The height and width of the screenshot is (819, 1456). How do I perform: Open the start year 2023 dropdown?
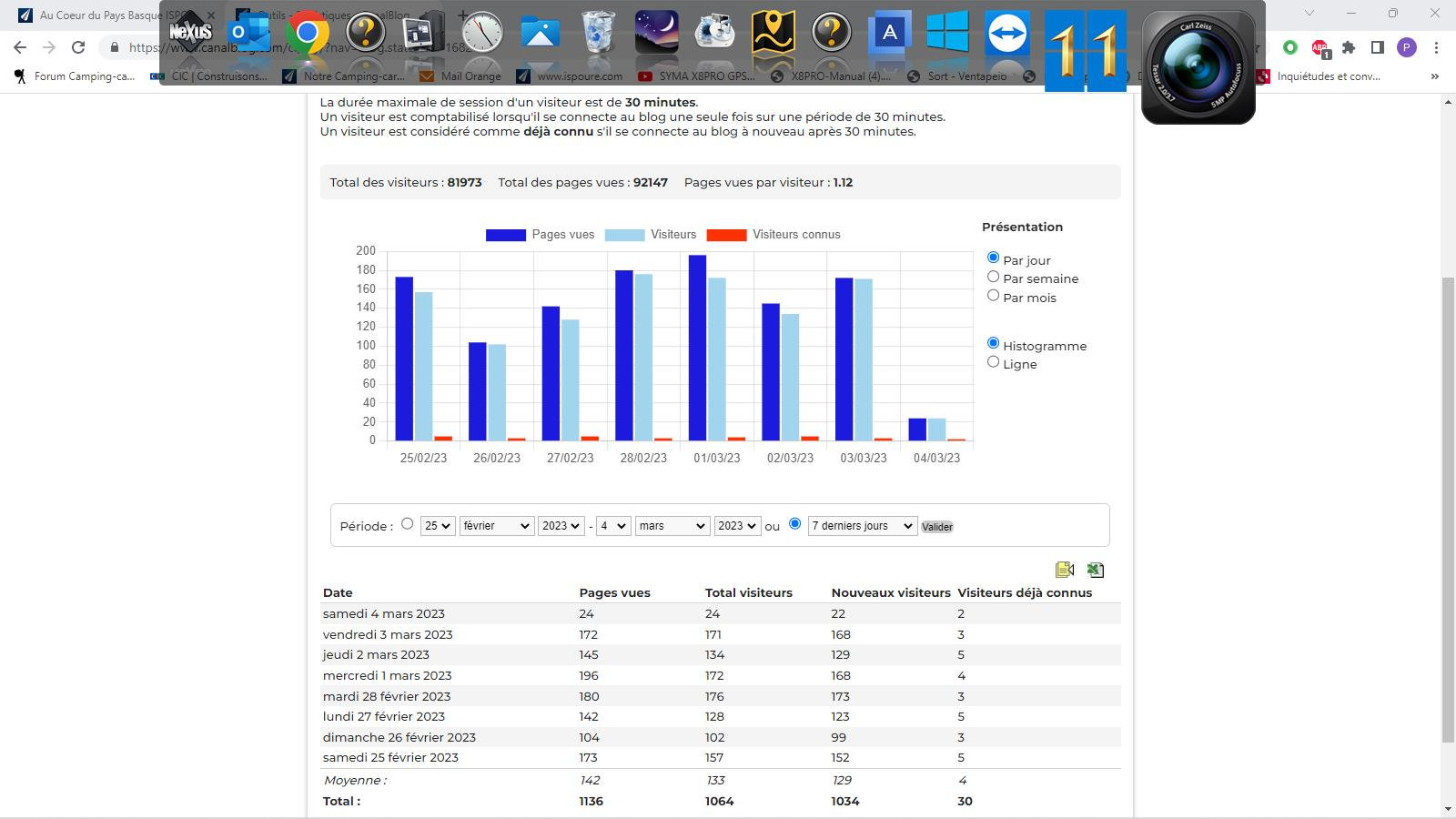561,526
